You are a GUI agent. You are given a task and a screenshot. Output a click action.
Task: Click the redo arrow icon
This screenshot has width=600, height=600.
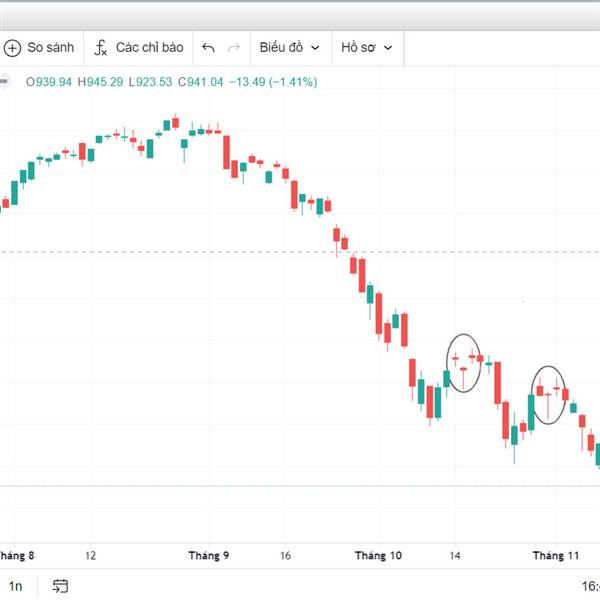coord(233,48)
